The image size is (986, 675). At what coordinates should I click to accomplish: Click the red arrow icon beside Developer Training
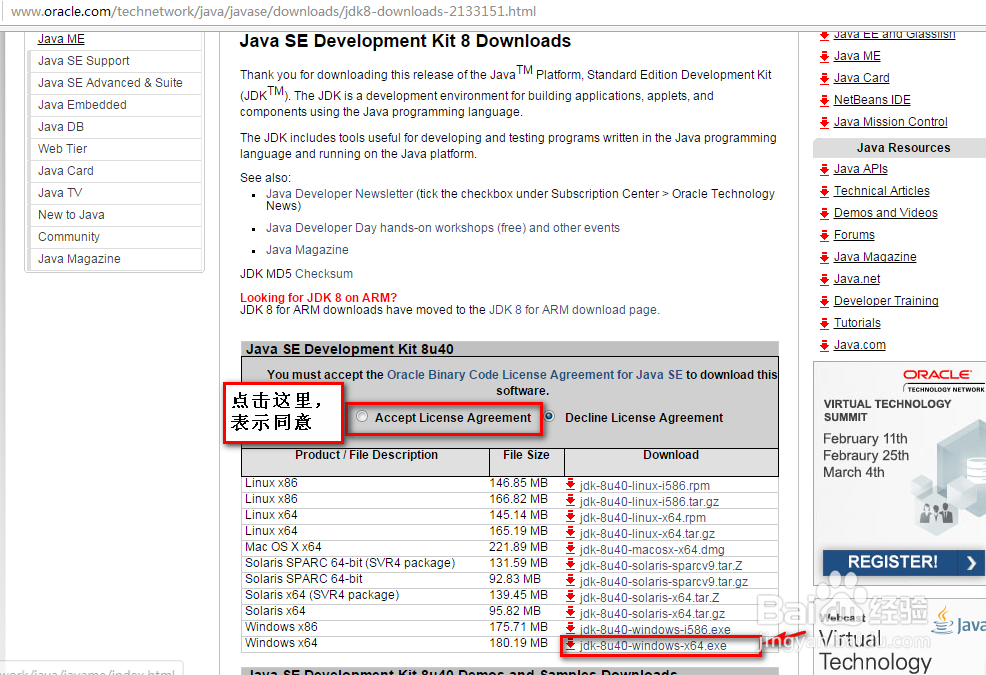pyautogui.click(x=824, y=302)
